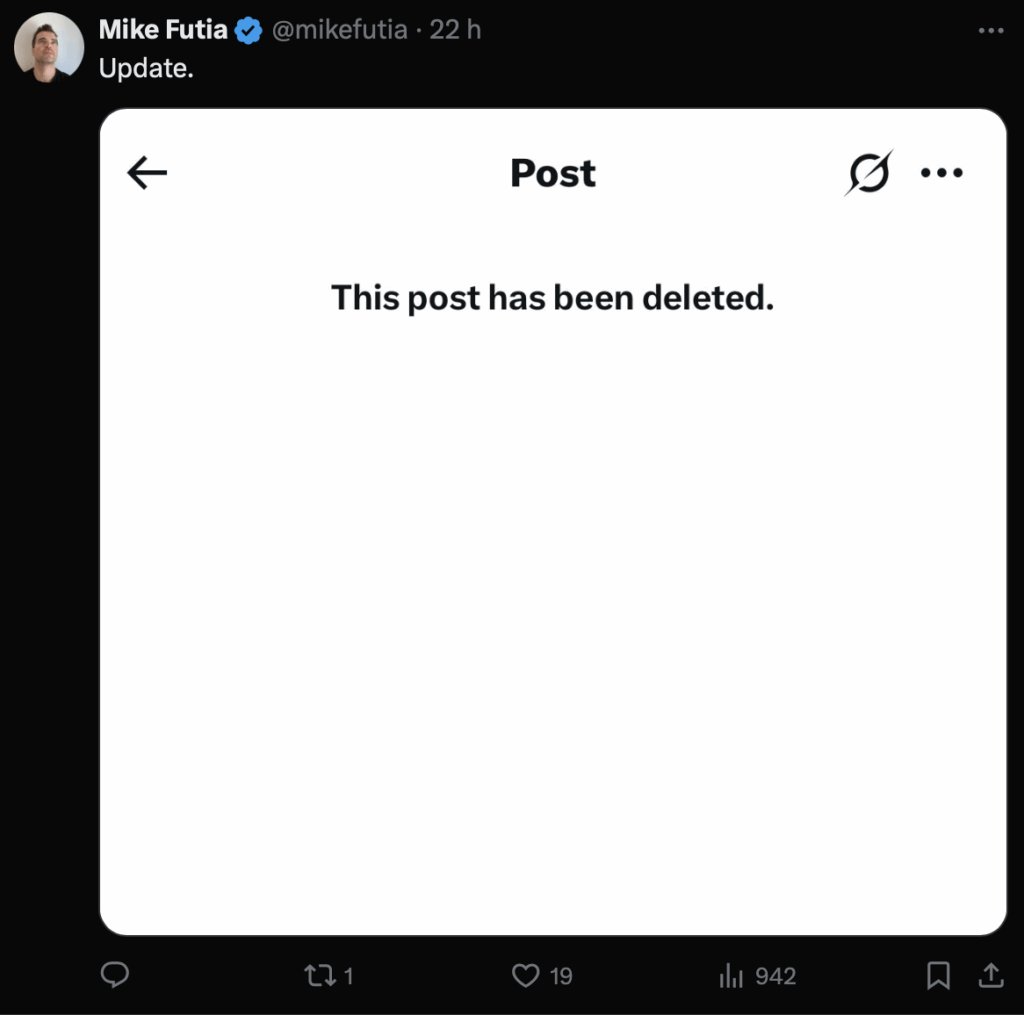Open Mike Futia's profile avatar
Image resolution: width=1024 pixels, height=1015 pixels.
pyautogui.click(x=49, y=47)
